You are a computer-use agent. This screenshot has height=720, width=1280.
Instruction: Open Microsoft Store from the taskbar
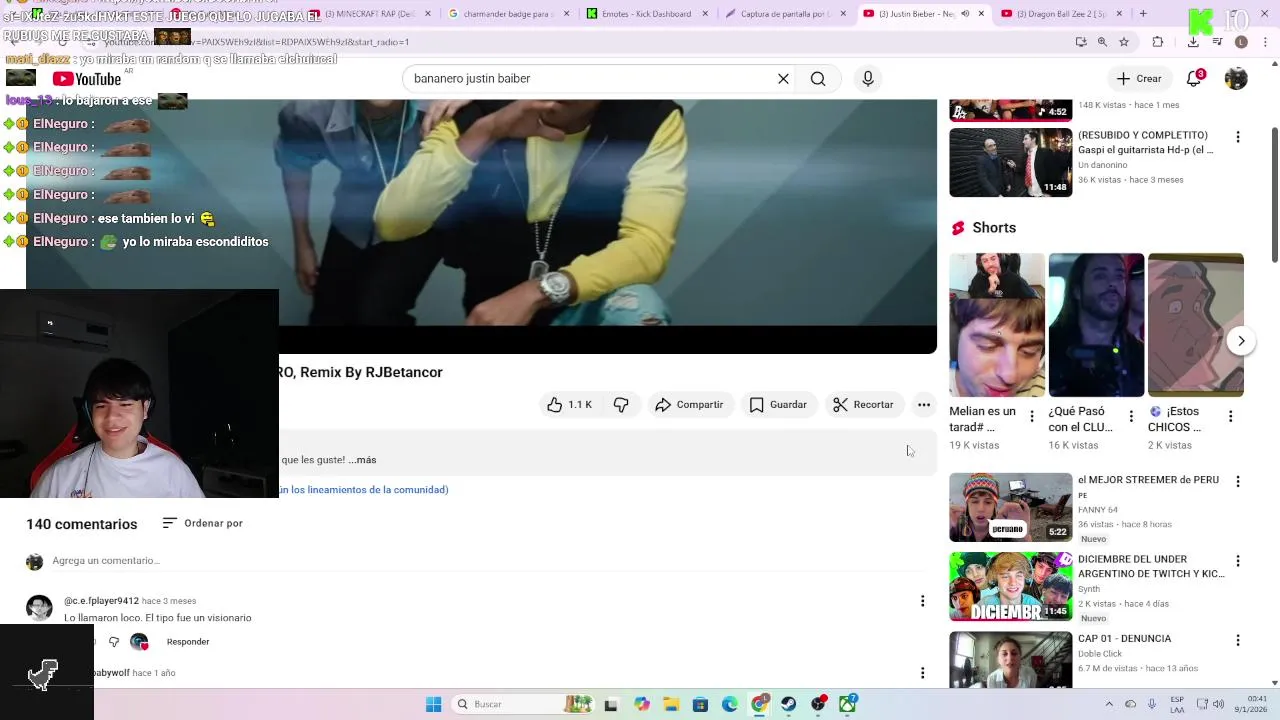(700, 704)
